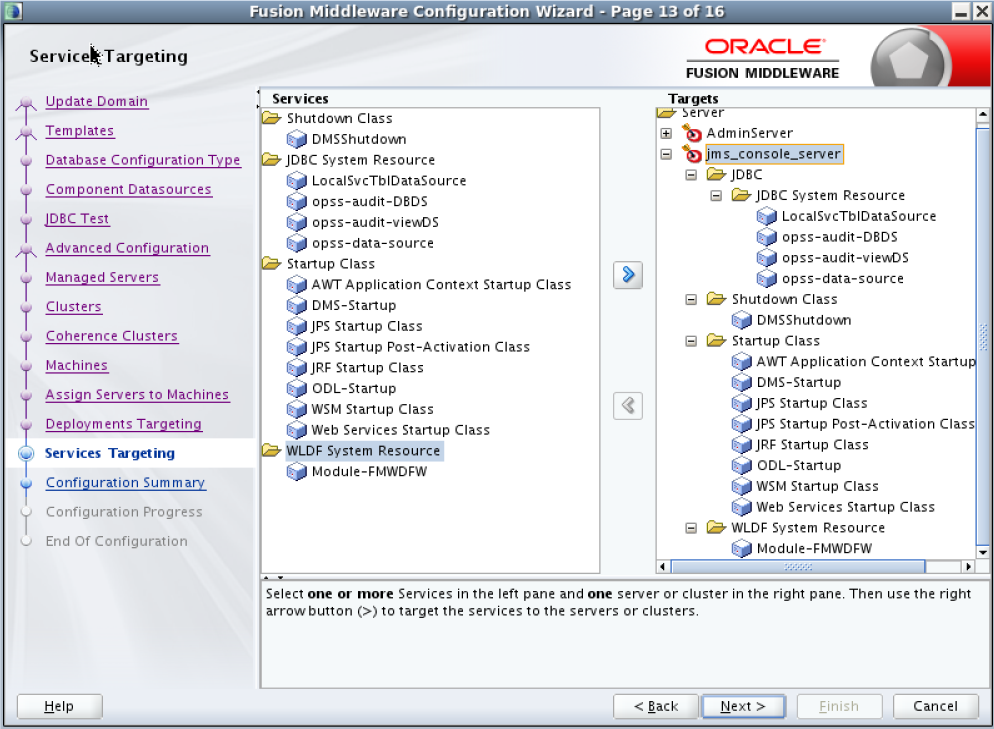The image size is (994, 729).
Task: Click the Startup Class folder icon in Services
Action: point(271,264)
